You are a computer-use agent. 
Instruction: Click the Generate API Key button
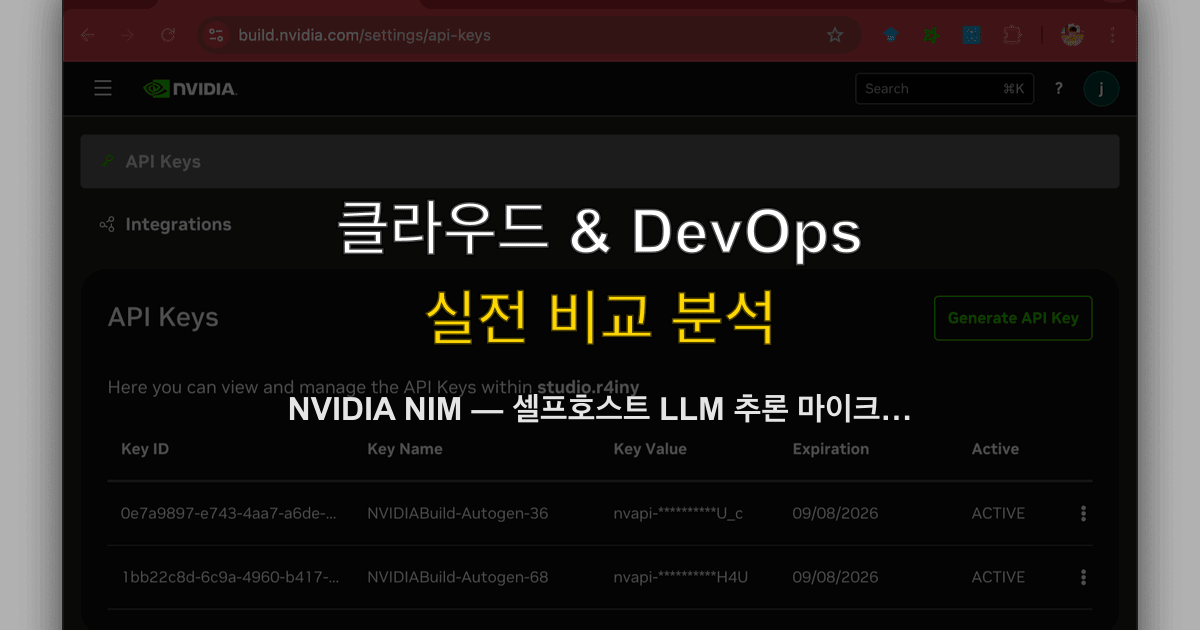[1013, 318]
